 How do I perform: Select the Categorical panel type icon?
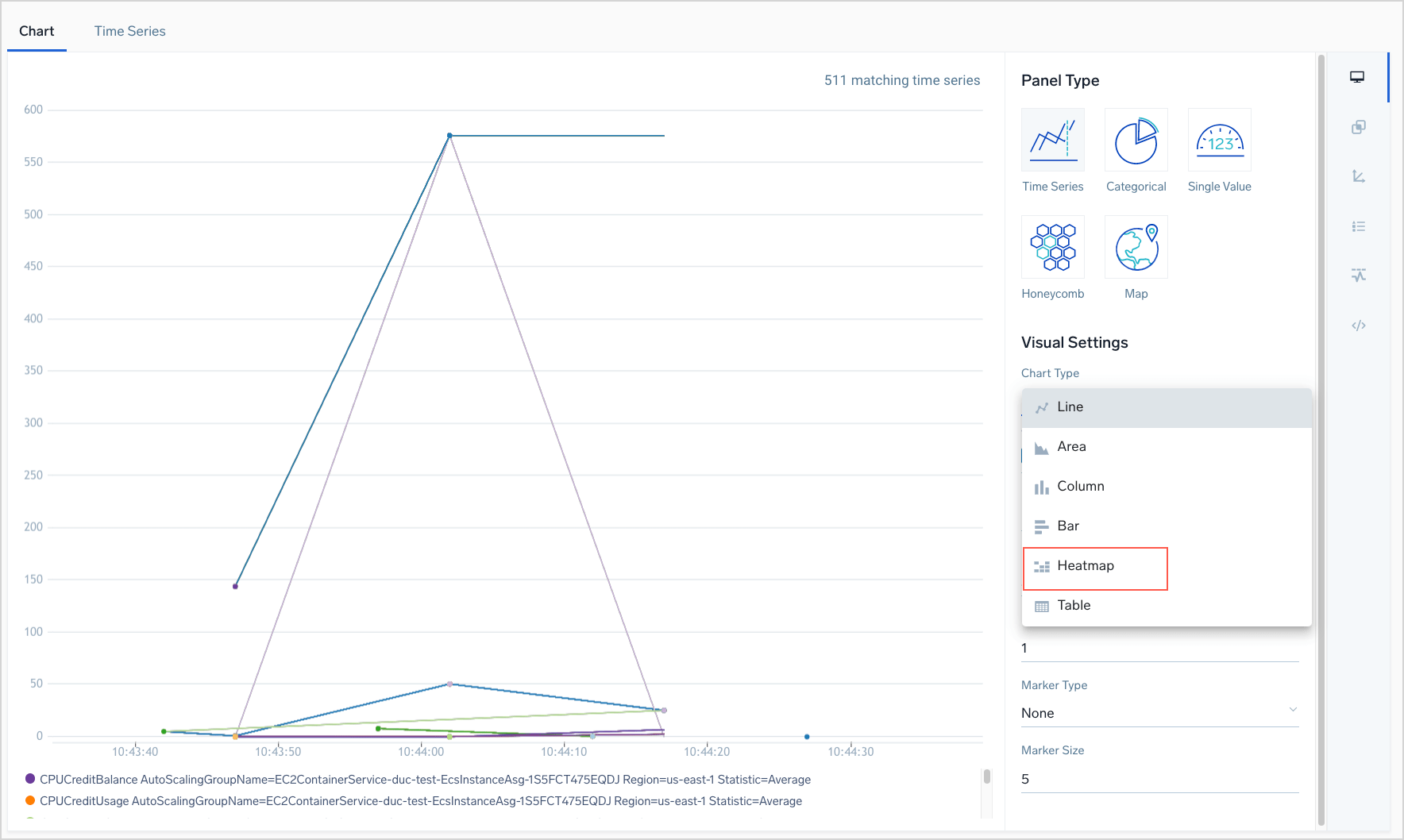1136,140
